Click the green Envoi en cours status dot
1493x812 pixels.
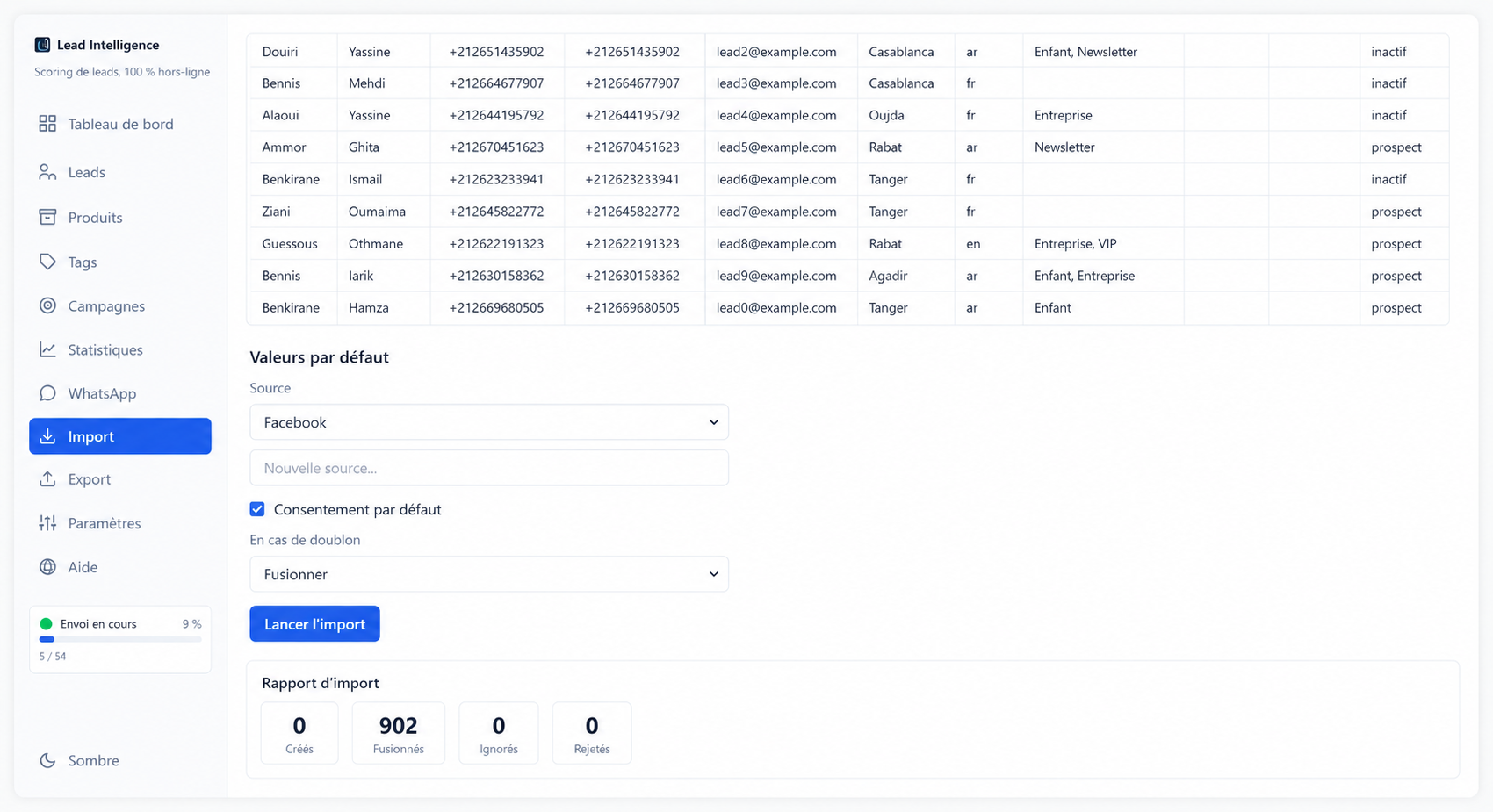[x=47, y=624]
